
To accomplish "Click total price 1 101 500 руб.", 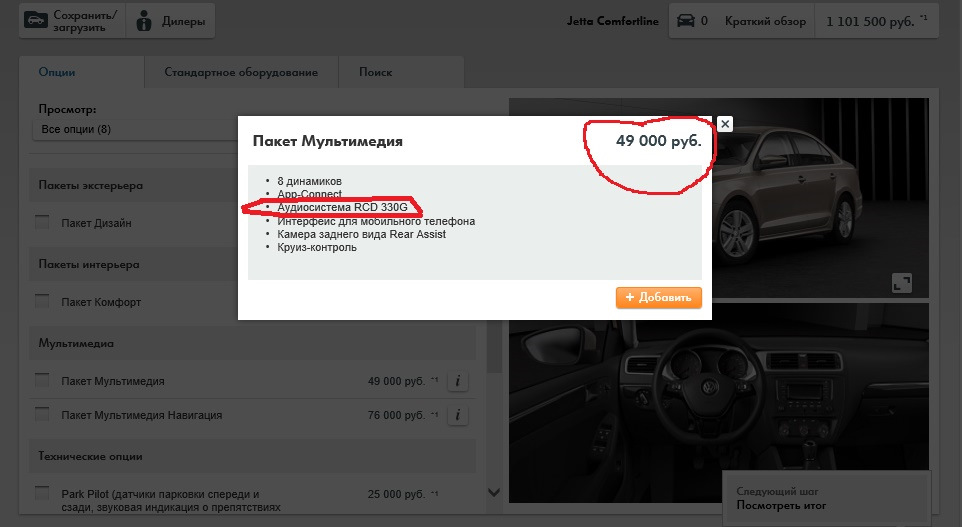I will tap(876, 21).
